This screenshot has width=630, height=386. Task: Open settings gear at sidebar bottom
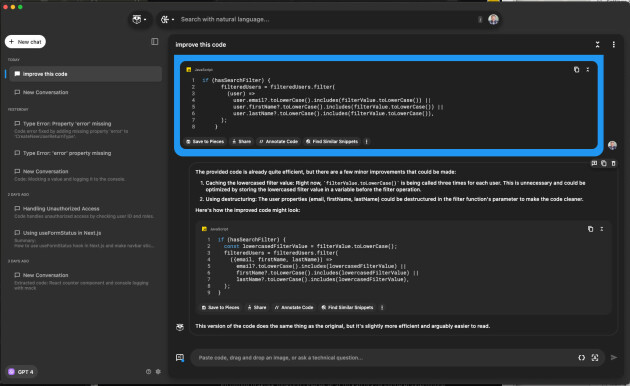158,372
